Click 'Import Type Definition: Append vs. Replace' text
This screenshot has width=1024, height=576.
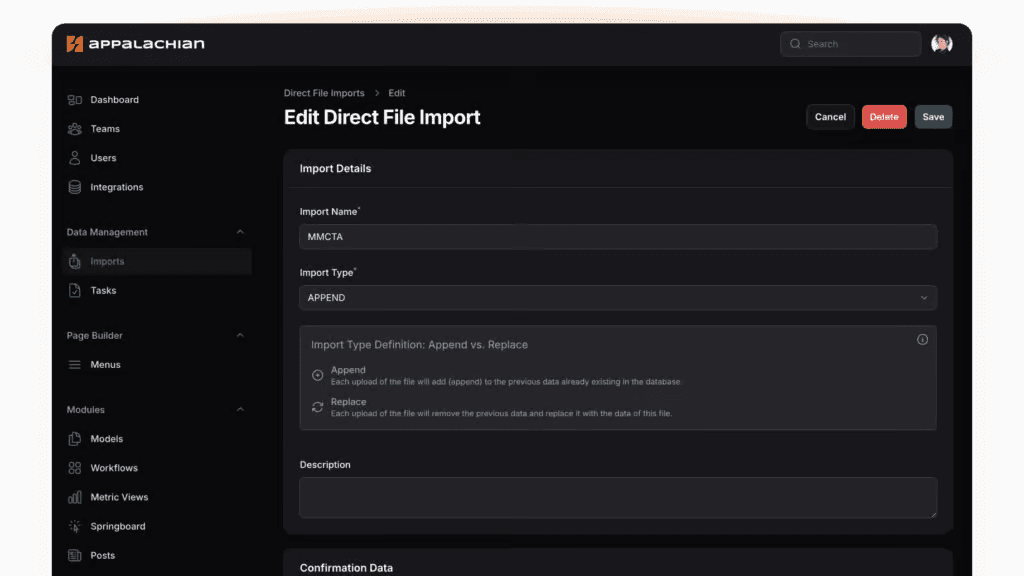click(x=419, y=345)
